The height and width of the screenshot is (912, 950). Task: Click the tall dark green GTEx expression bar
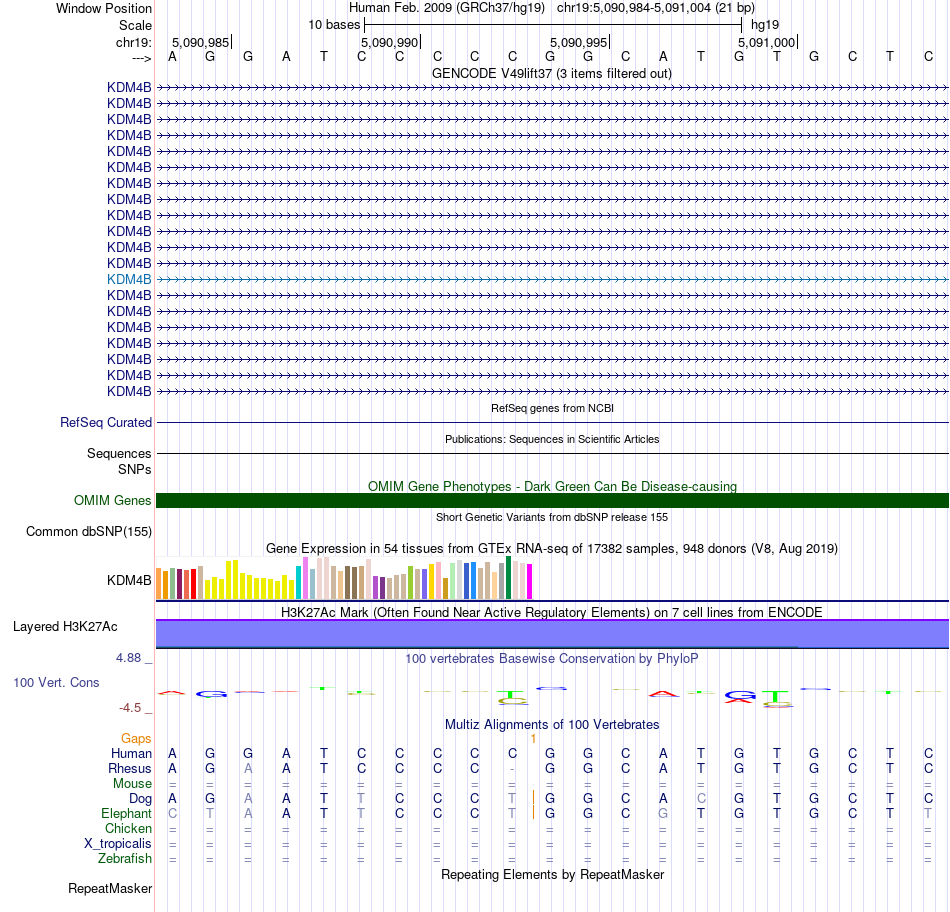(508, 578)
